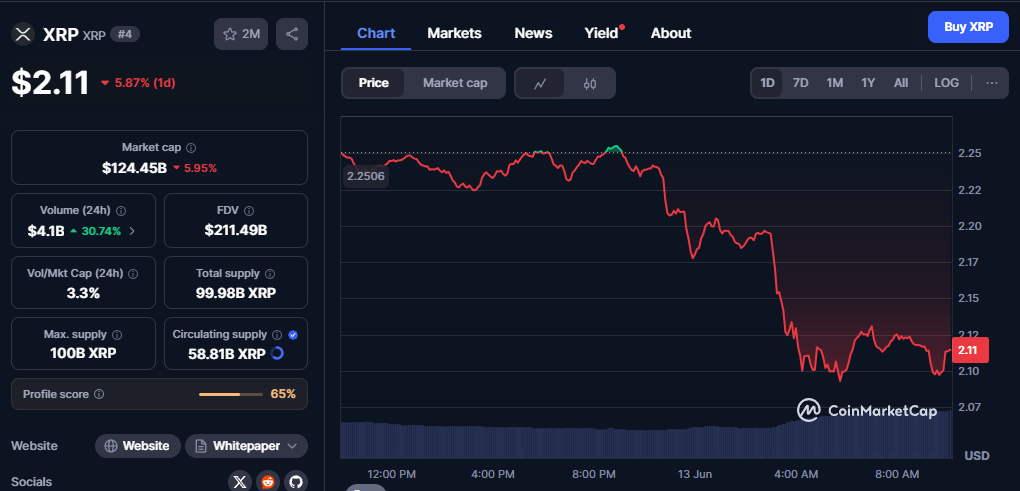This screenshot has height=491, width=1020.
Task: Select the 7D time range
Action: (800, 83)
